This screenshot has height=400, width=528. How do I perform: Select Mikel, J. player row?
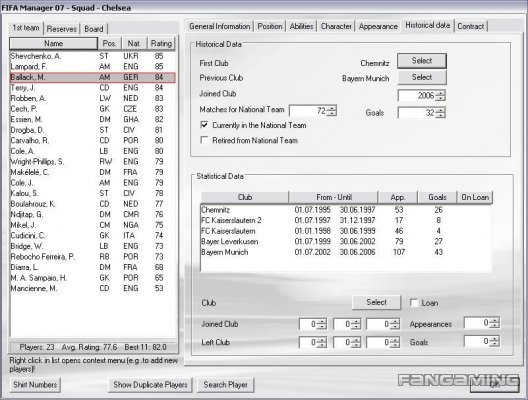tap(93, 225)
